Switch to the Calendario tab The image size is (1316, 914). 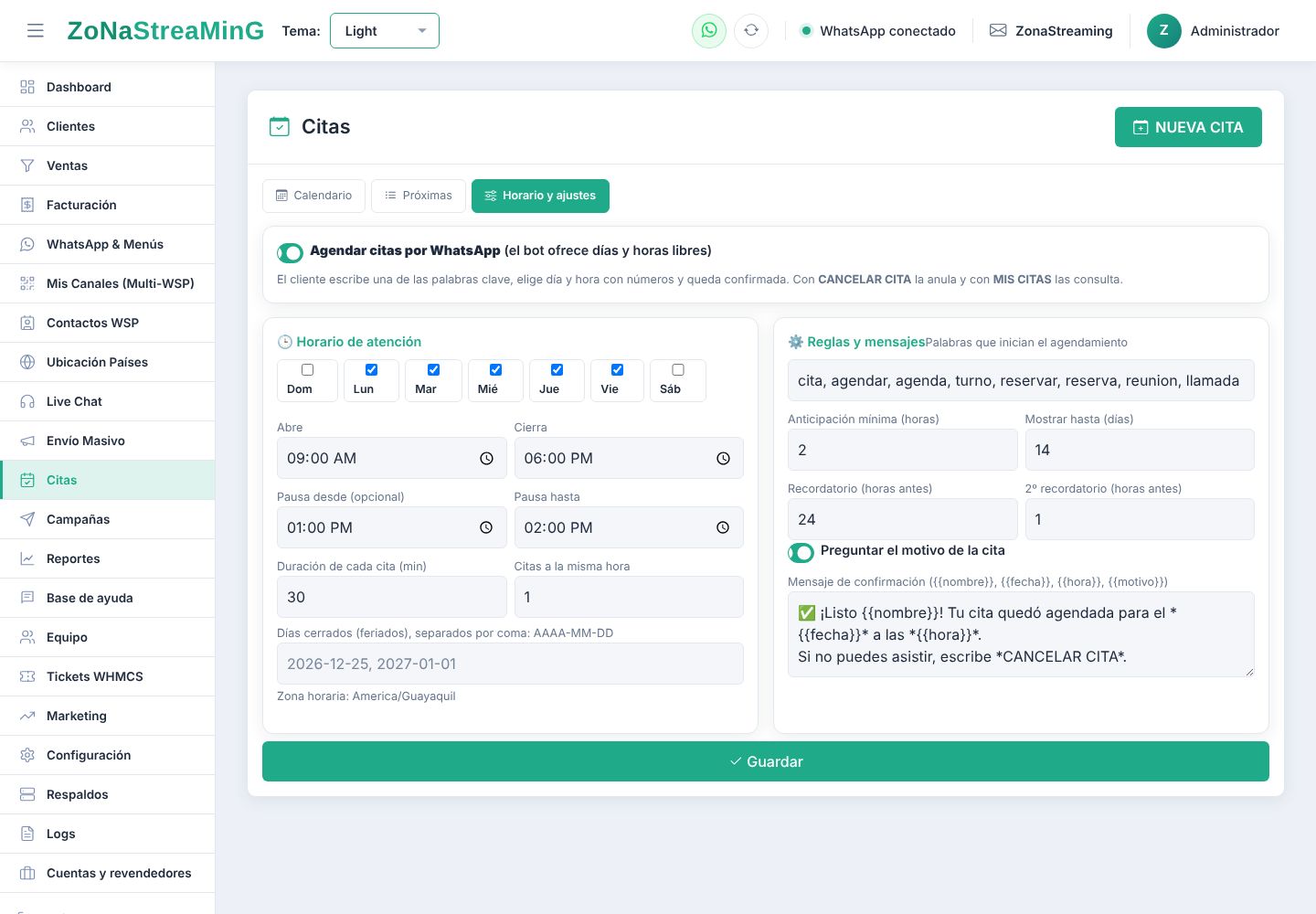[313, 196]
